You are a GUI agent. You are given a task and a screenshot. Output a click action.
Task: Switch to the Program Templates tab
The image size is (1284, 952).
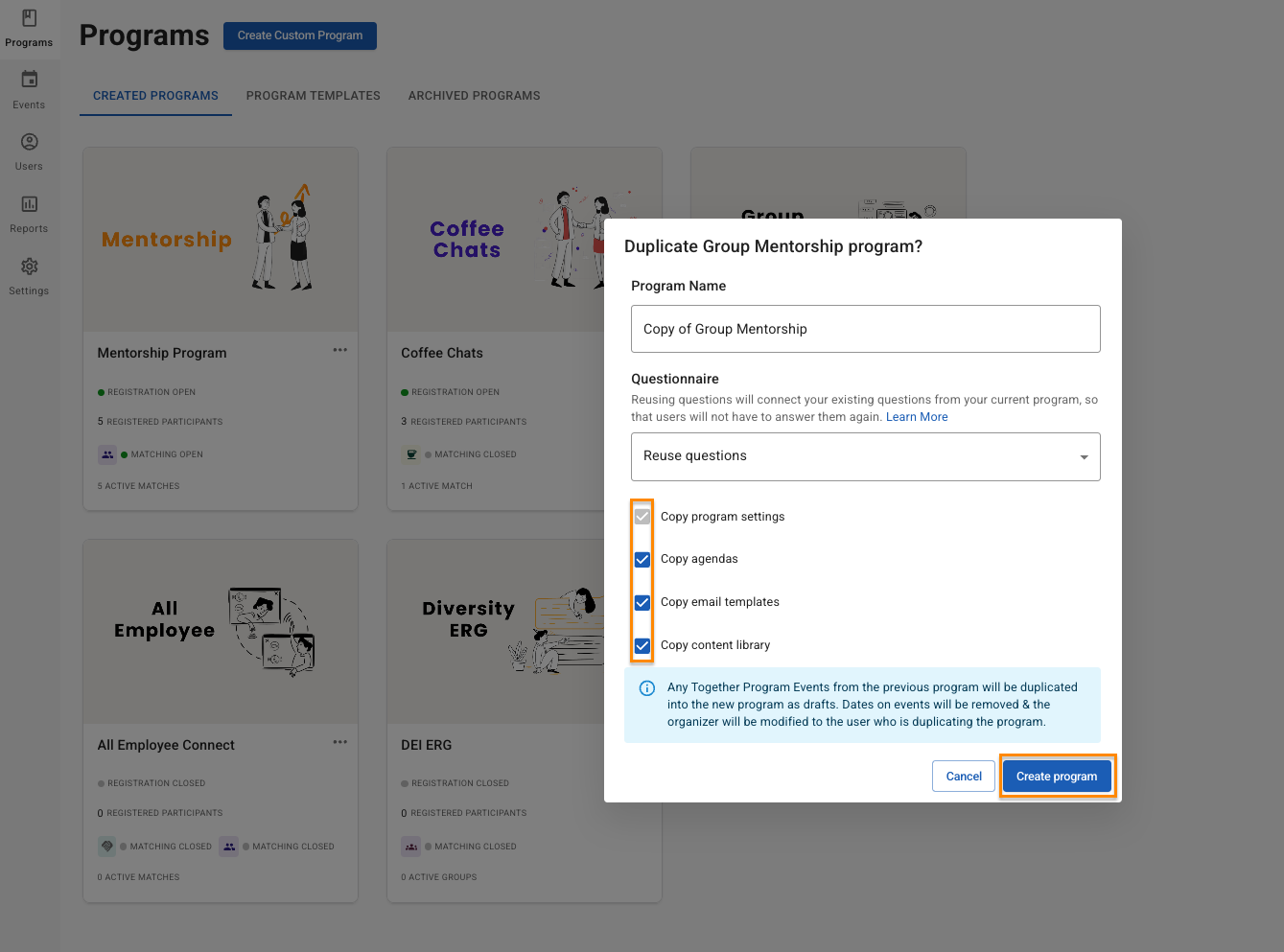tap(313, 96)
